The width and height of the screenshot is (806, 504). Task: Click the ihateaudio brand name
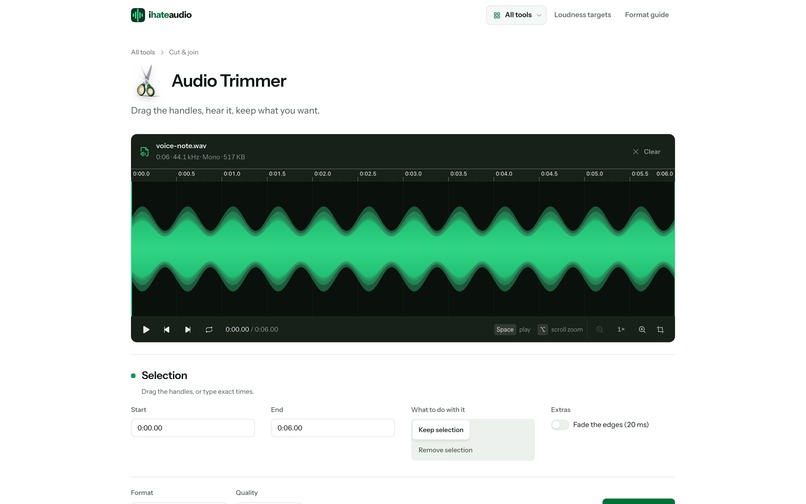click(170, 15)
